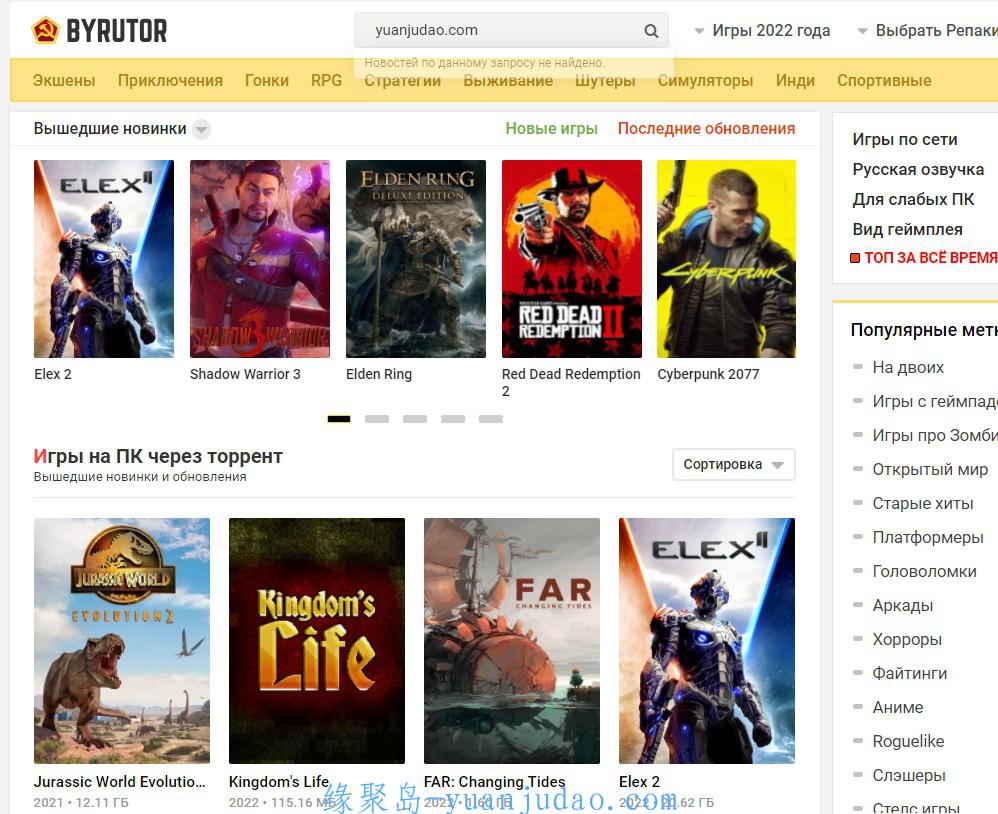Open the Выбрать Репаки dropdown
Viewport: 998px width, 814px height.
[928, 31]
